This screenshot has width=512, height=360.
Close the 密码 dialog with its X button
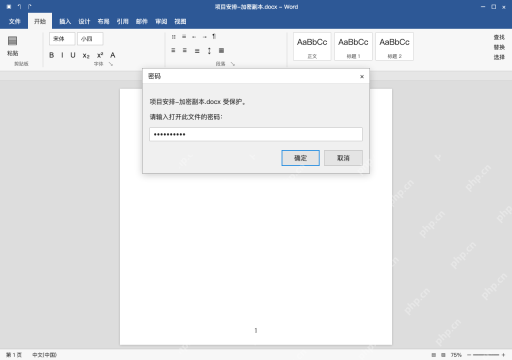pyautogui.click(x=362, y=77)
